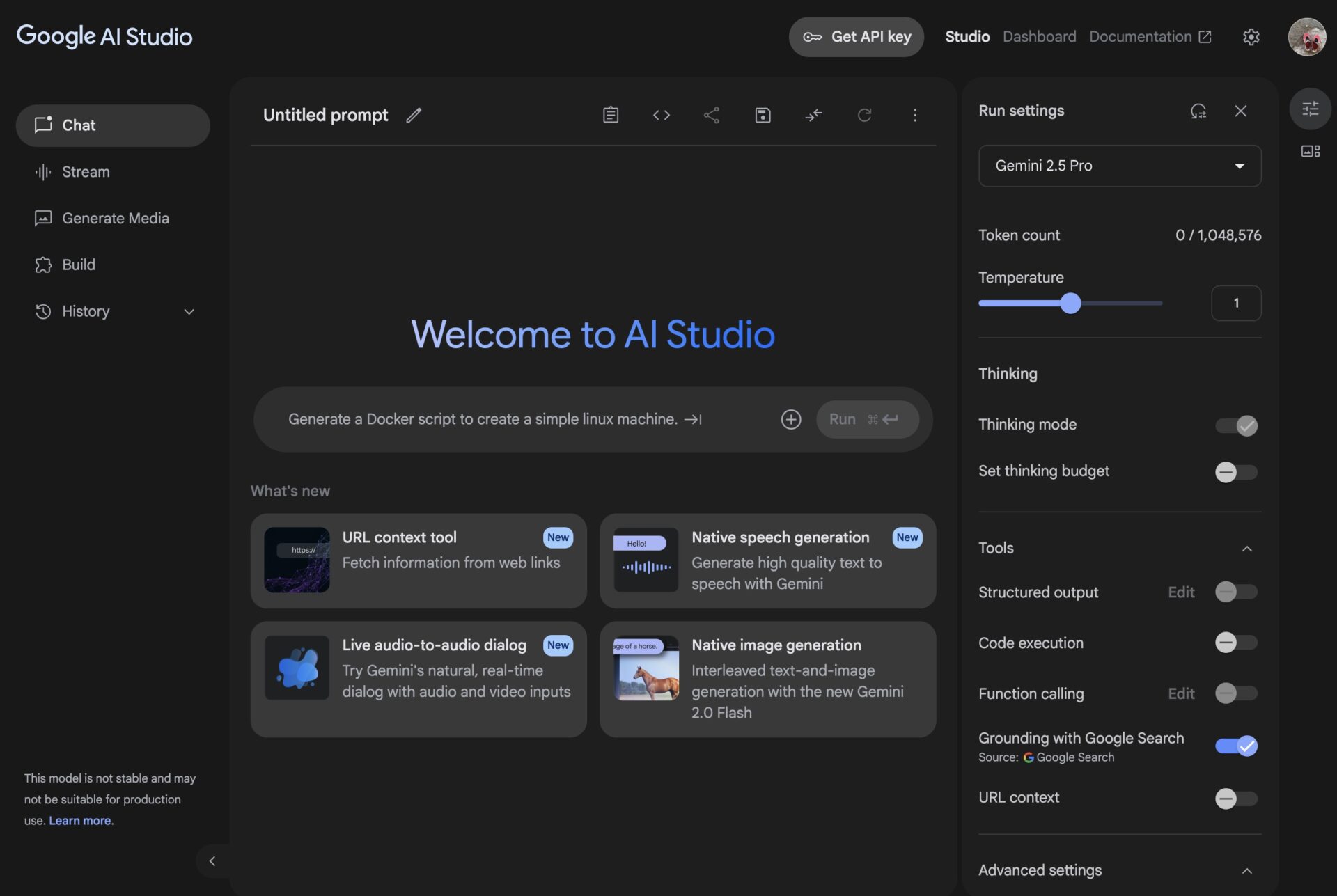The image size is (1337, 896).
Task: Click the Run button
Action: pyautogui.click(x=867, y=419)
